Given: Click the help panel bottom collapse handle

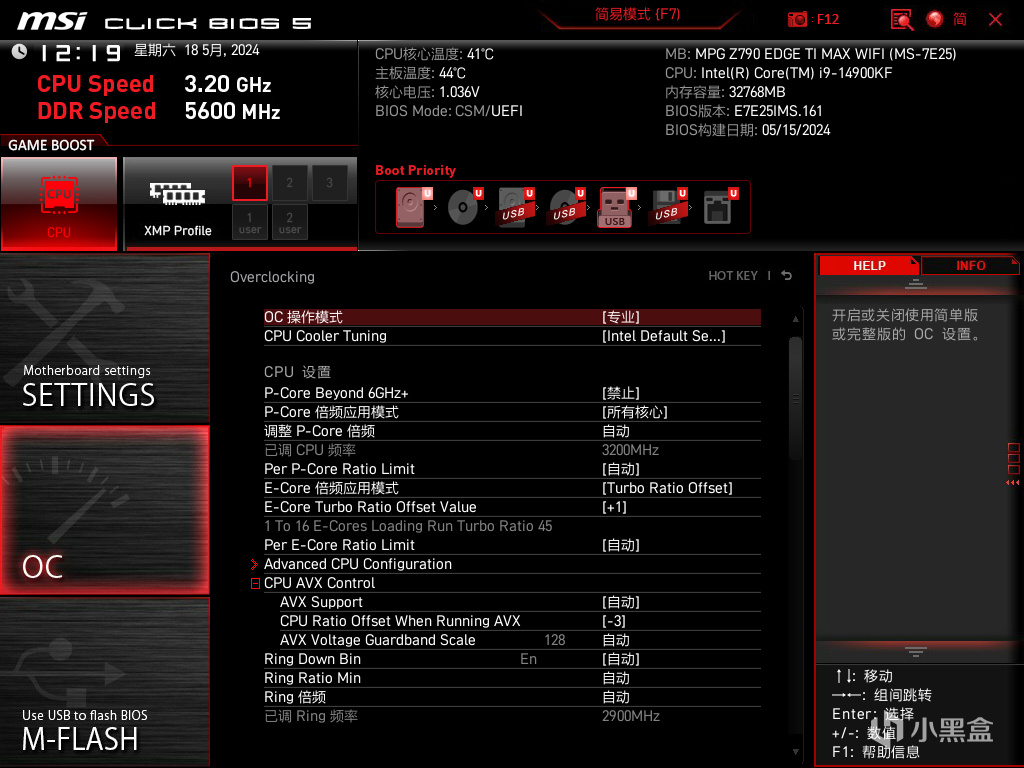Looking at the screenshot, I should (916, 651).
